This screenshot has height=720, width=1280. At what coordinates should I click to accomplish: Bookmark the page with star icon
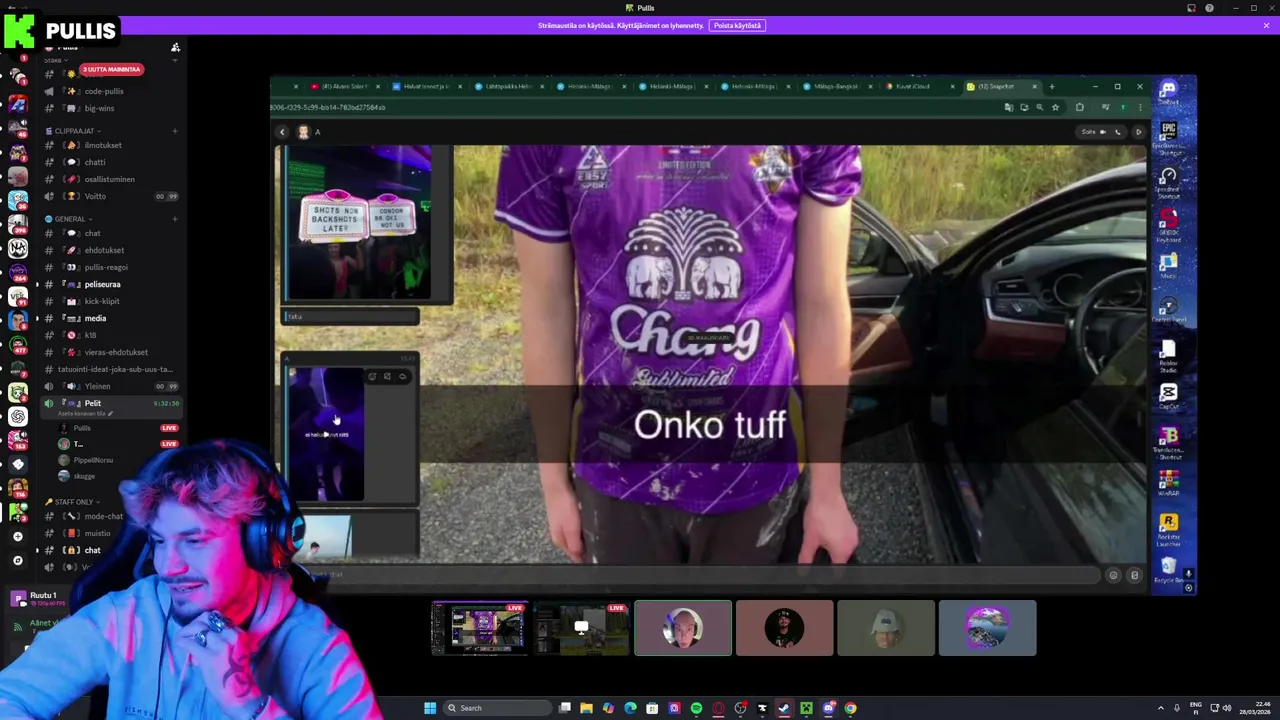click(x=1055, y=107)
